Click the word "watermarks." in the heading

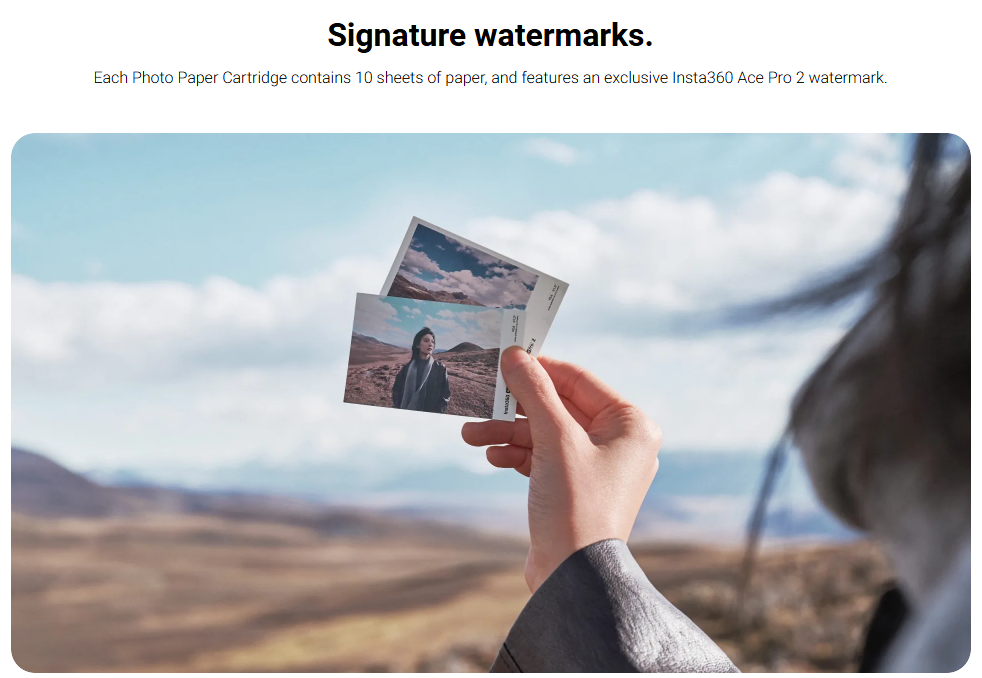tap(564, 35)
